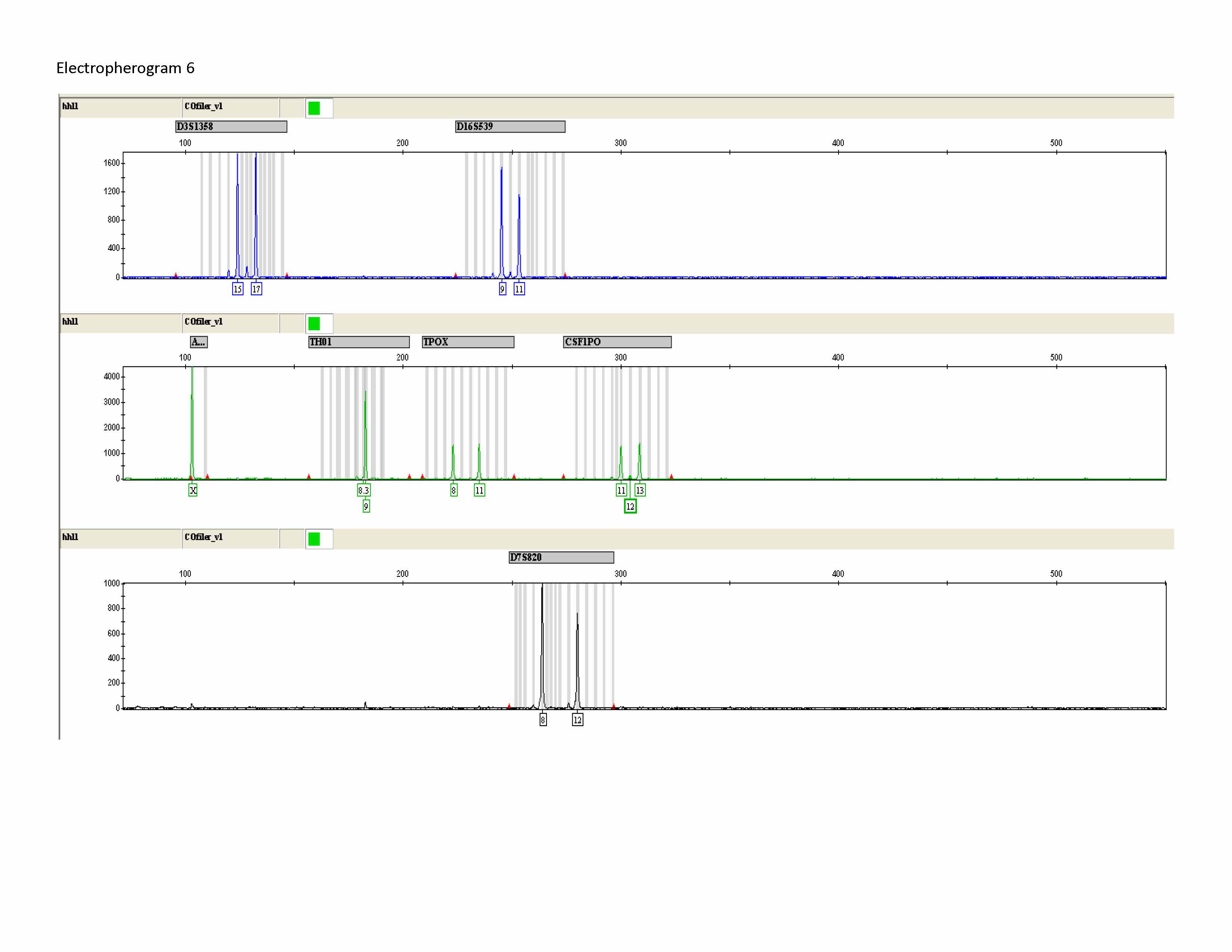Select the 8.3 allele label under TH01
The height and width of the screenshot is (952, 1232).
click(363, 491)
